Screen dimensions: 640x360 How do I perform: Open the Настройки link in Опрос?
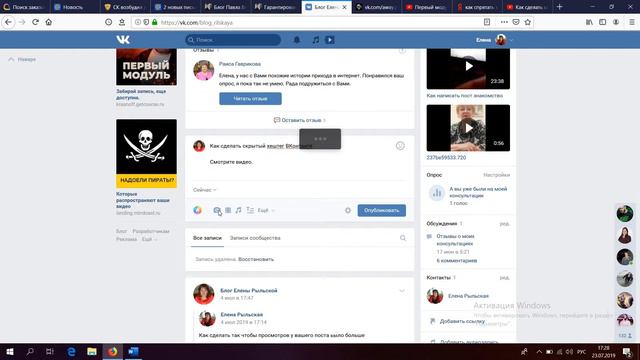coord(496,175)
